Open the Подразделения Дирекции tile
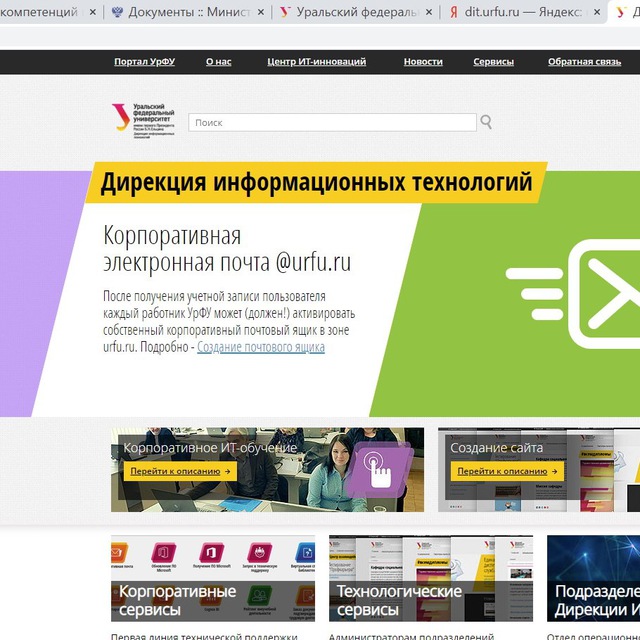Viewport: 640px width, 640px height. [593, 578]
